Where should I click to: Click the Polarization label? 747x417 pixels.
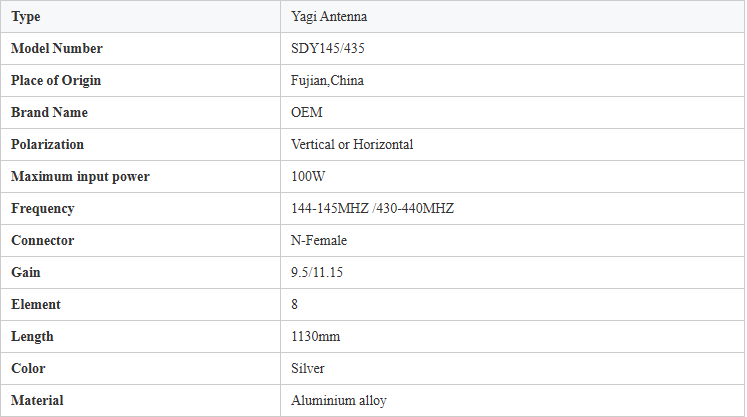47,144
